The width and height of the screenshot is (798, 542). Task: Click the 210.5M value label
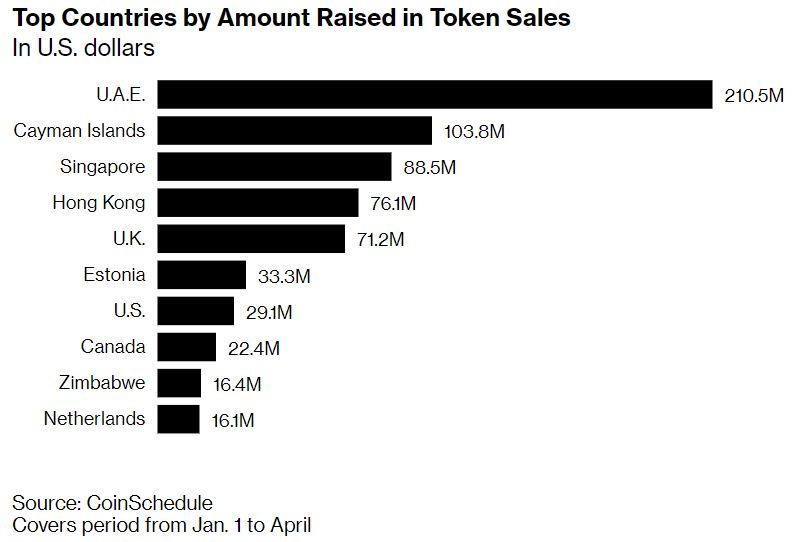[754, 96]
